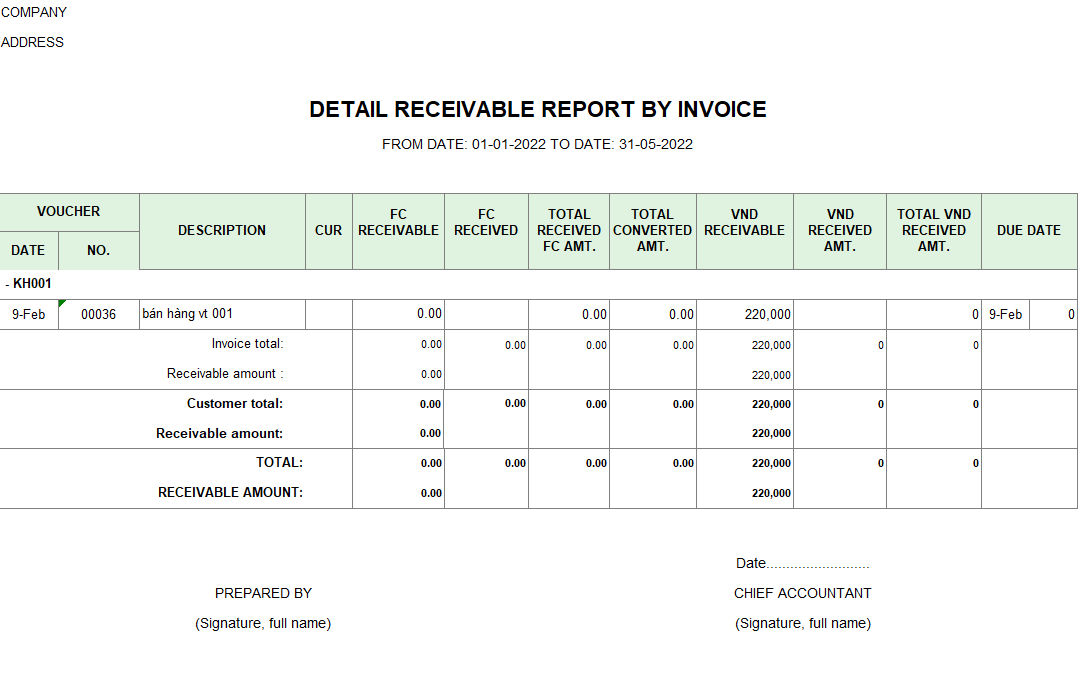The width and height of the screenshot is (1092, 693).
Task: Click the ADDRESS label
Action: pos(32,42)
